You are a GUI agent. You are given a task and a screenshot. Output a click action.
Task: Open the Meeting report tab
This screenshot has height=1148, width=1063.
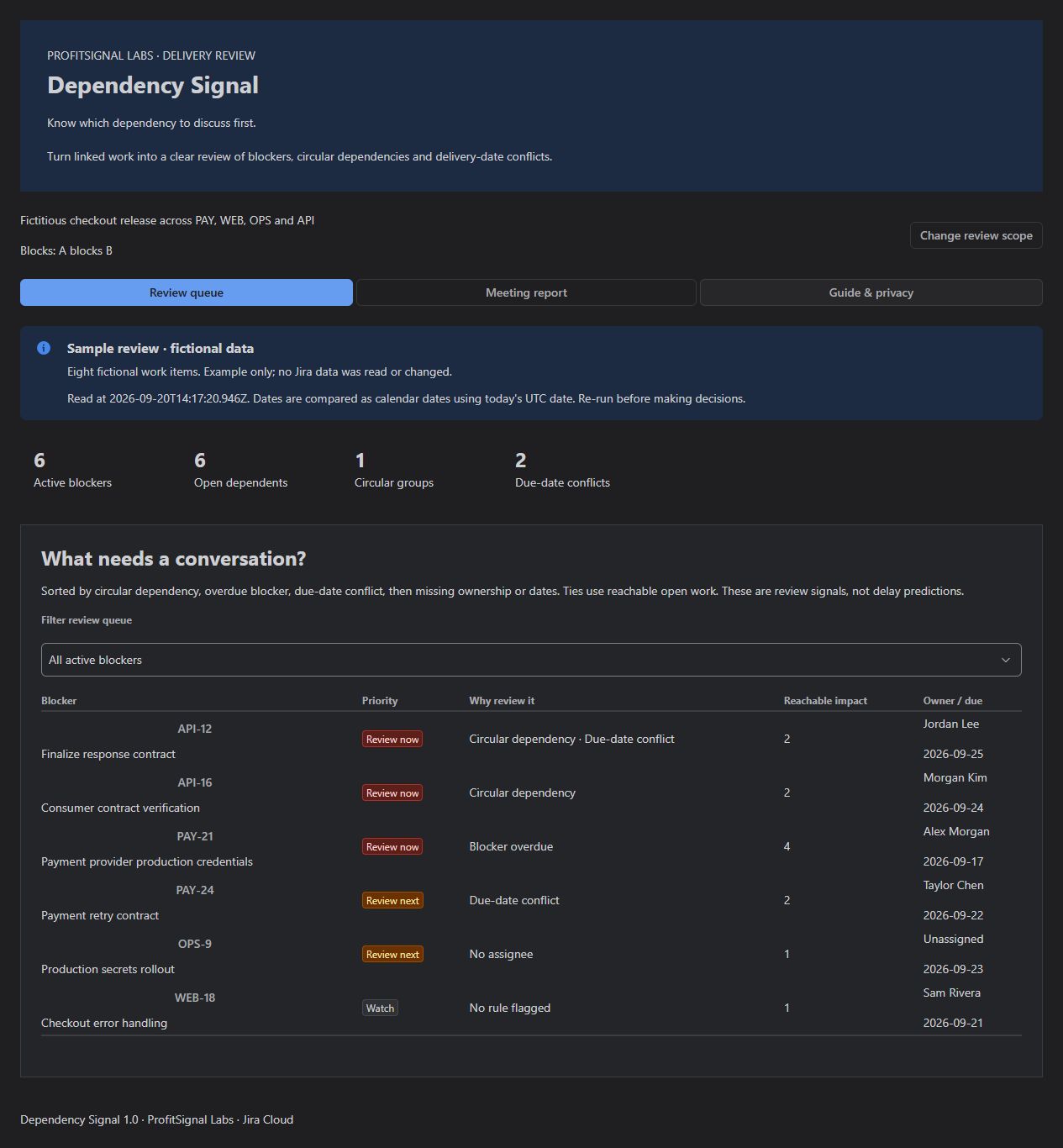[x=526, y=292]
